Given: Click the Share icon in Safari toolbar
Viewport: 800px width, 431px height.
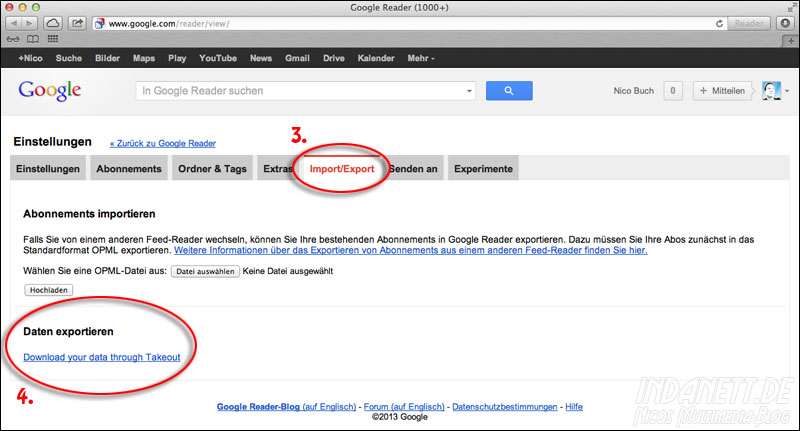Looking at the screenshot, I should (x=77, y=23).
